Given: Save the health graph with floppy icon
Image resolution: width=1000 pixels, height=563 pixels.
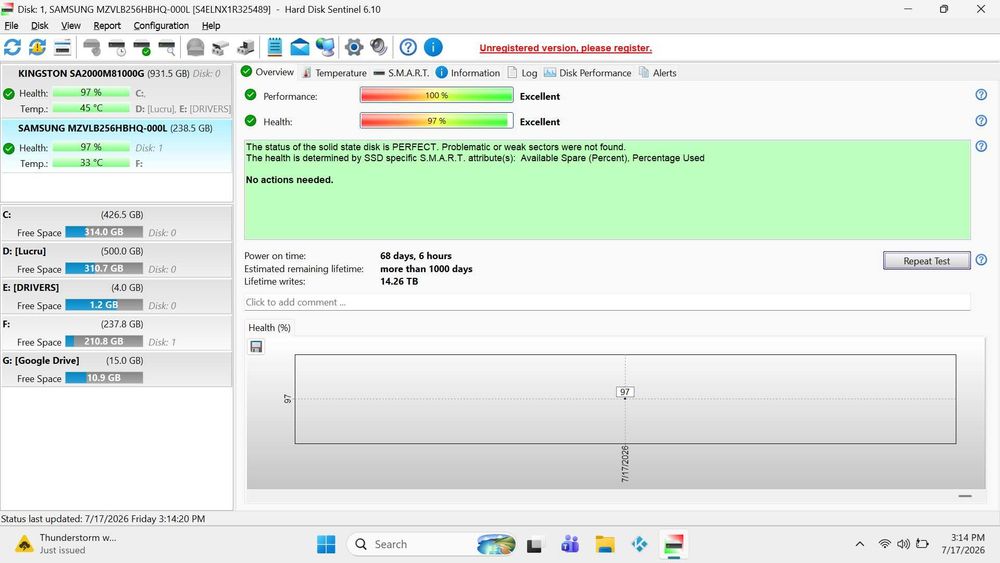Looking at the screenshot, I should click(256, 346).
